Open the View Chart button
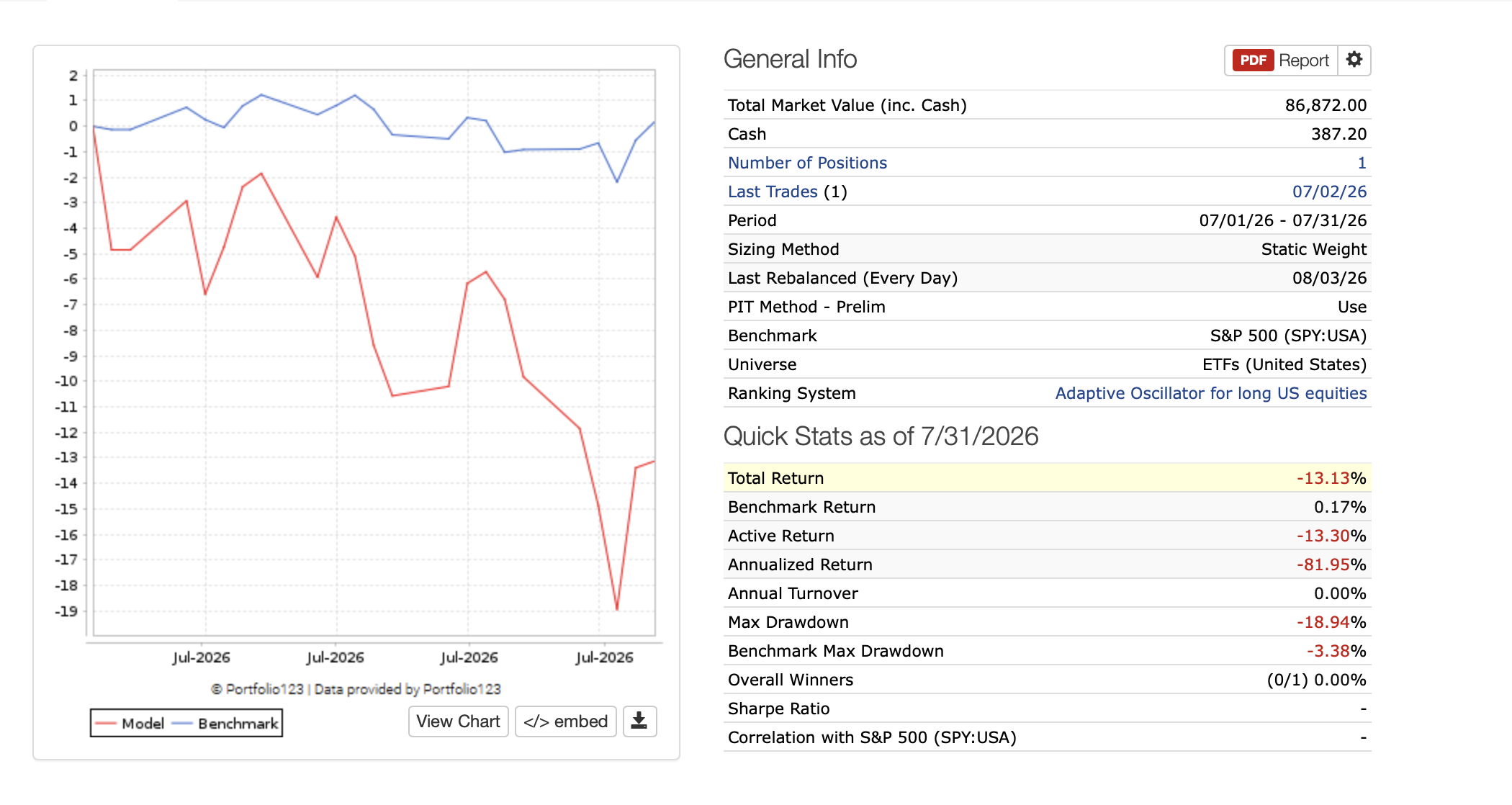This screenshot has width=1512, height=805. point(459,721)
